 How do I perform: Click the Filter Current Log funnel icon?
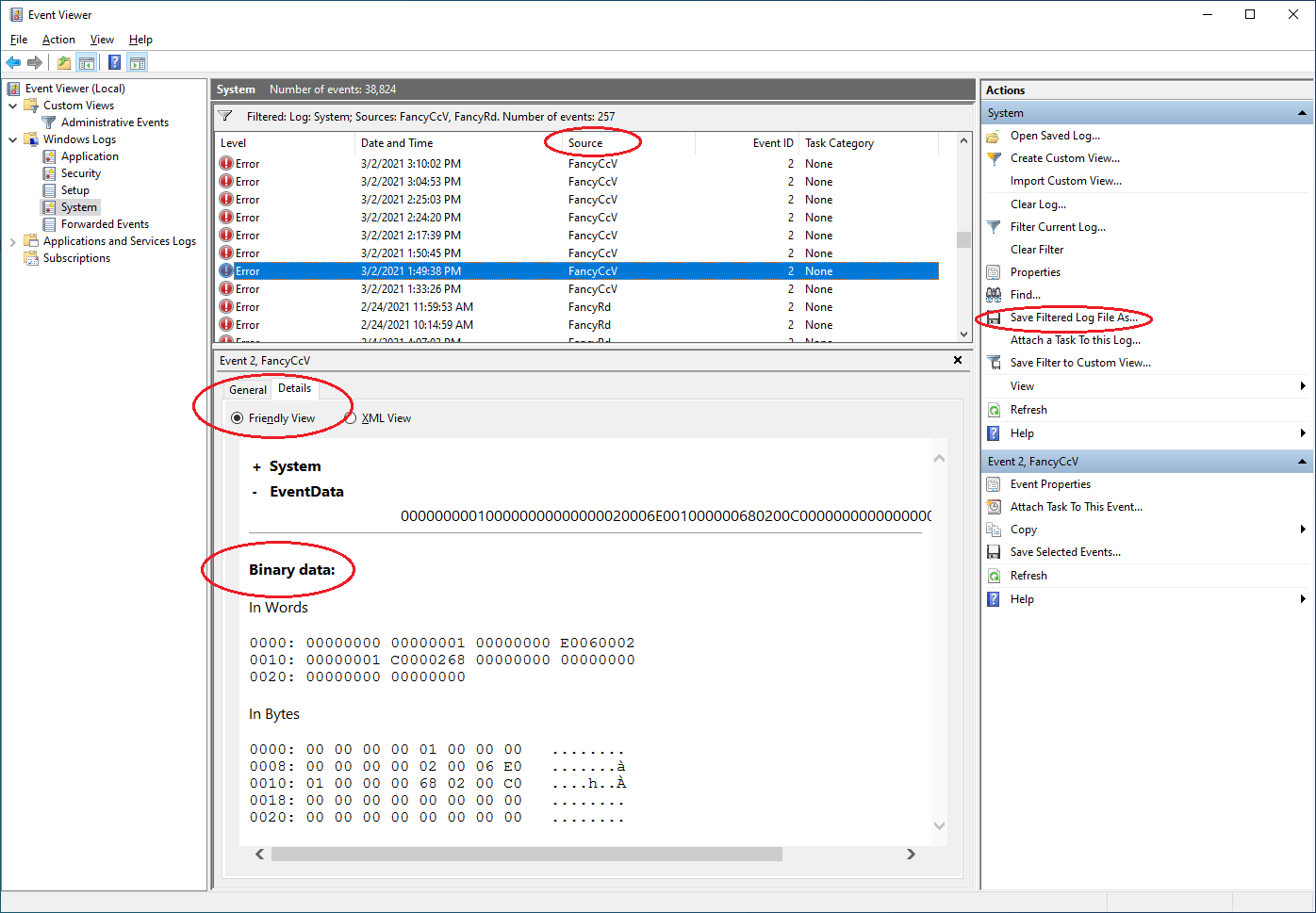[994, 227]
